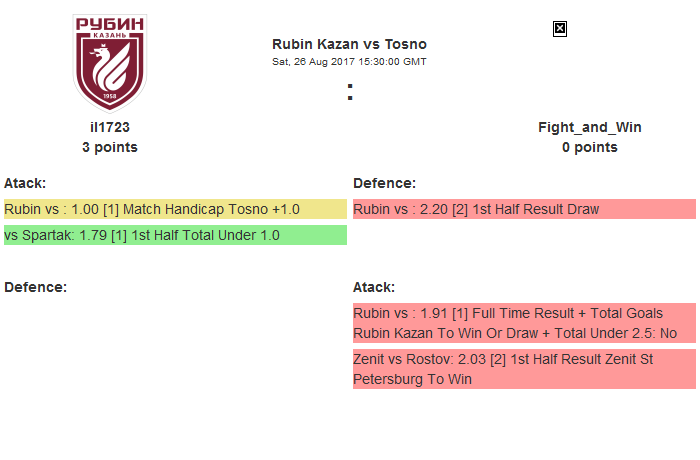Click Fight_and_Win's Atack section heading
This screenshot has height=460, width=700.
point(374,287)
